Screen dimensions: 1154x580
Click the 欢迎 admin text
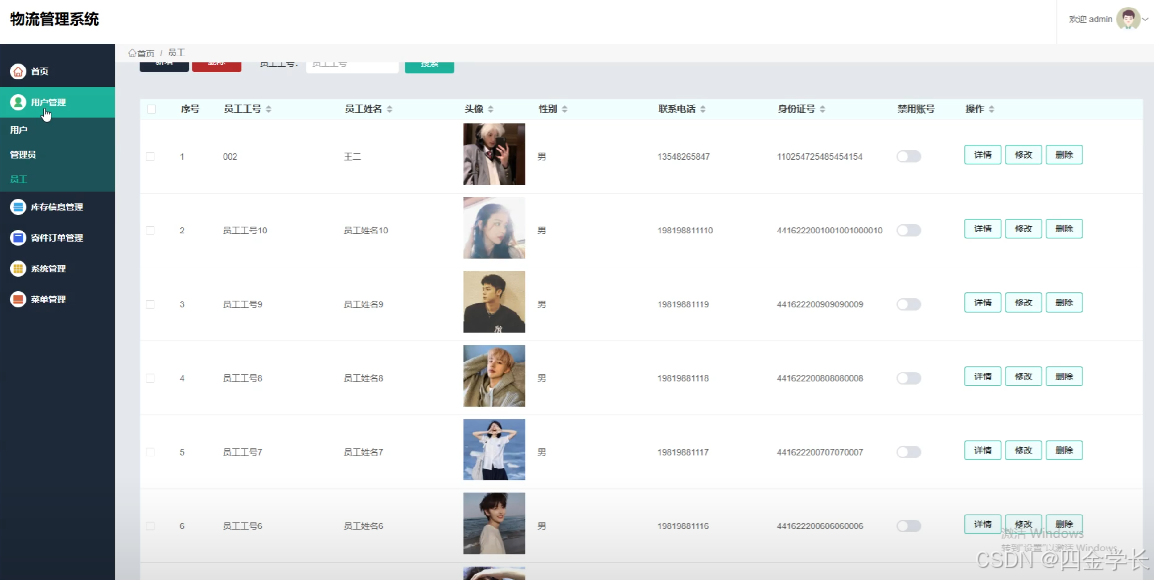coord(1091,20)
